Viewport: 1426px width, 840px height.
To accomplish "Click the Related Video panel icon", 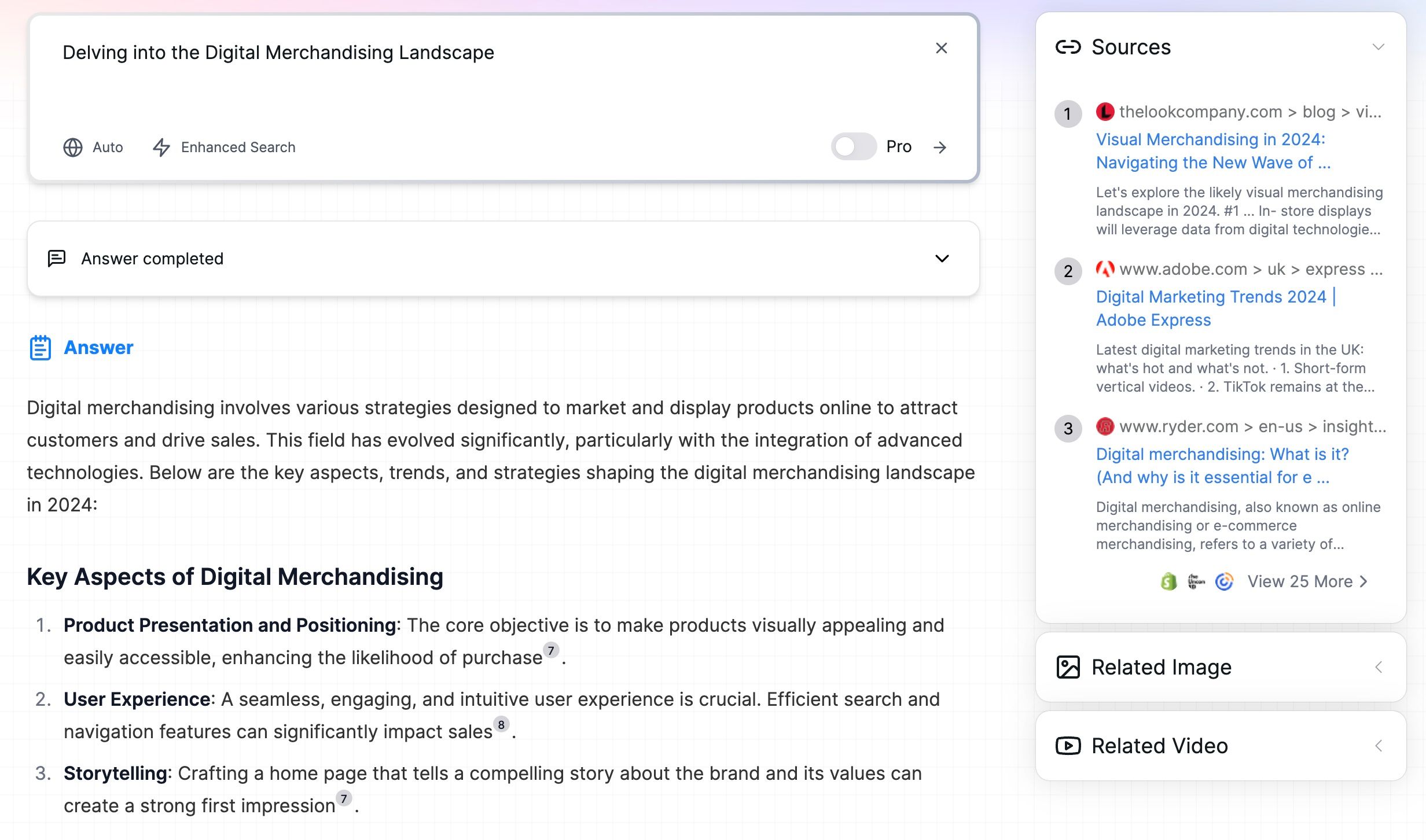I will tap(1069, 745).
